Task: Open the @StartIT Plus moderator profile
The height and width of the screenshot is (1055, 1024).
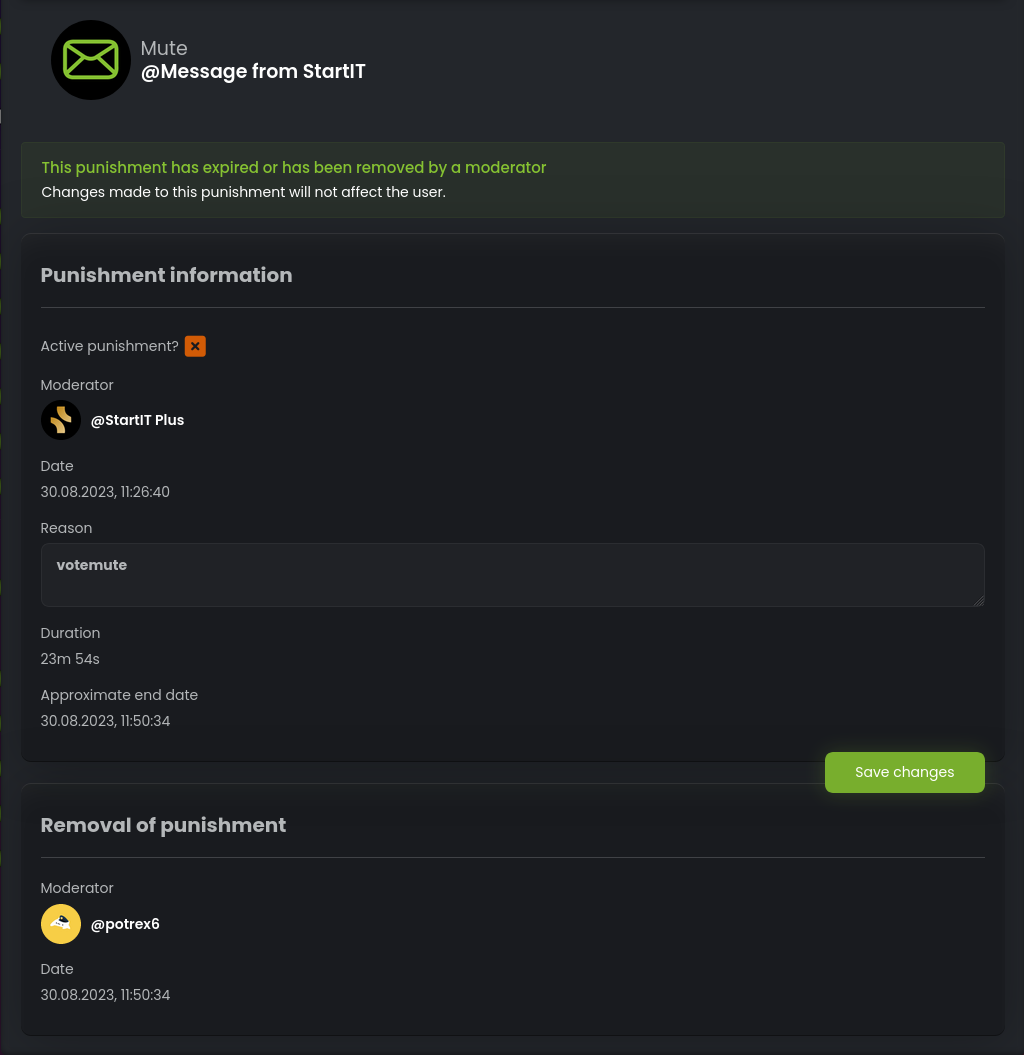Action: 137,420
